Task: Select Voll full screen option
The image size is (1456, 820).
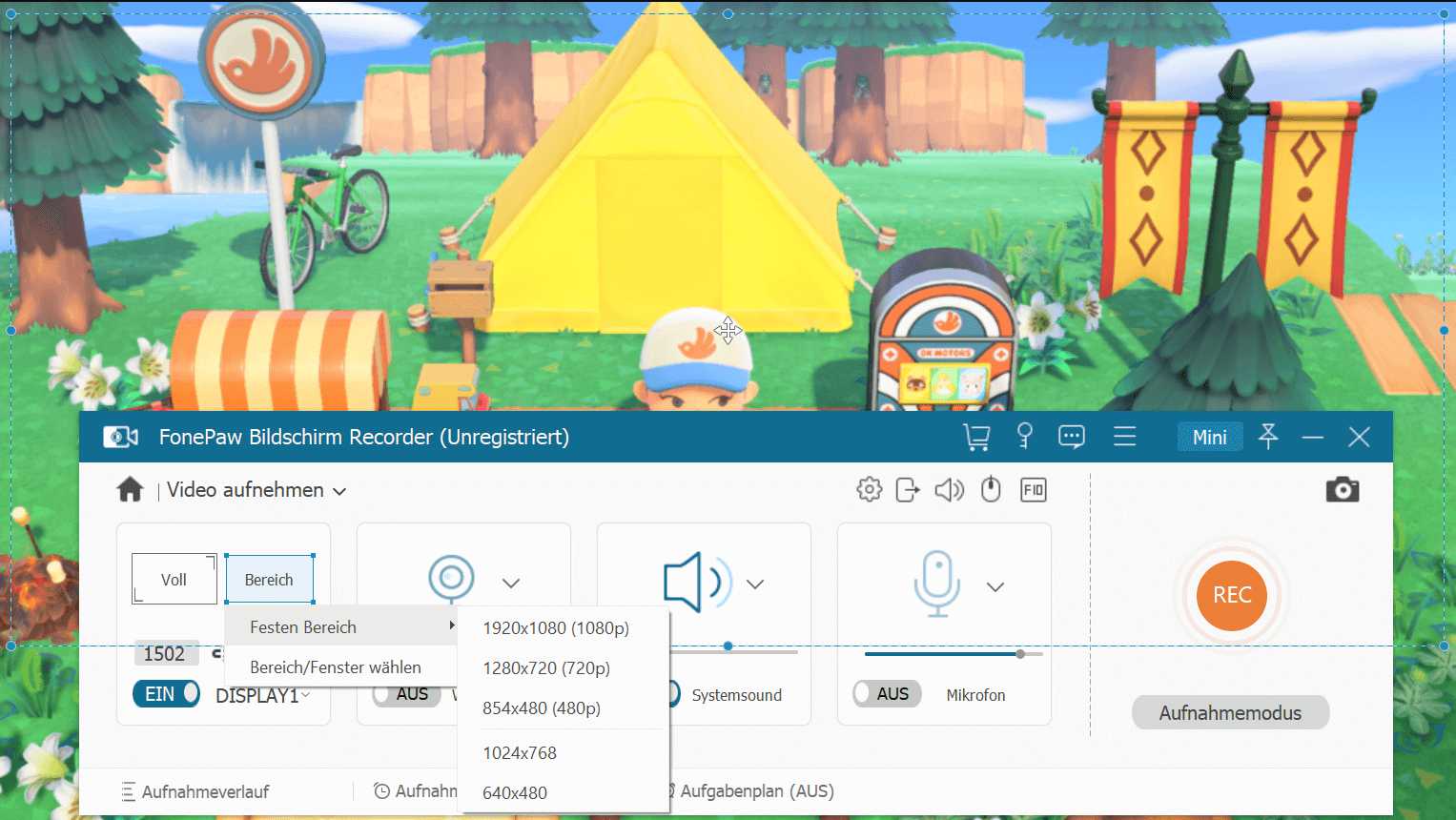Action: click(x=174, y=579)
